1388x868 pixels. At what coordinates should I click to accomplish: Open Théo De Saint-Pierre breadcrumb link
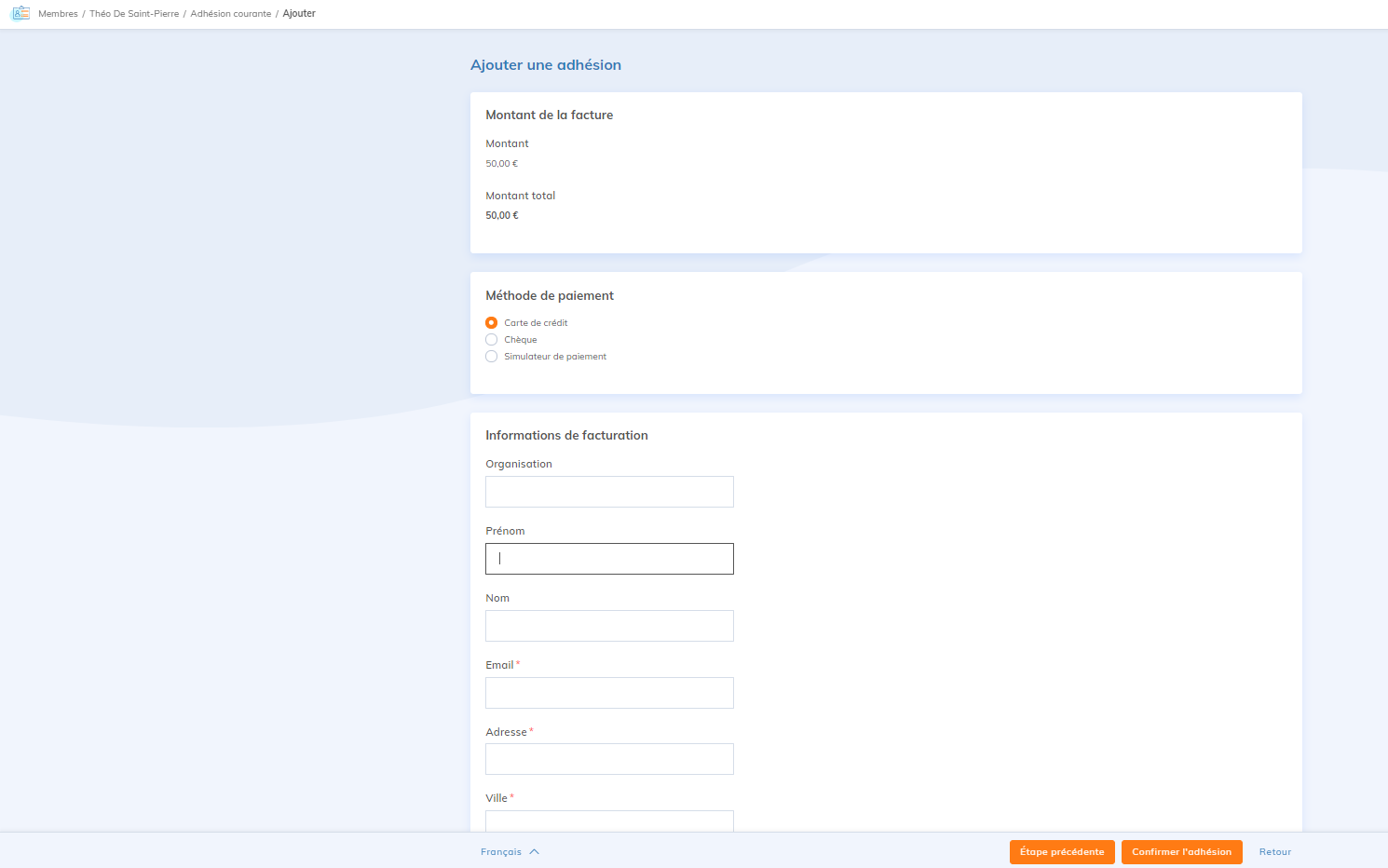[134, 14]
